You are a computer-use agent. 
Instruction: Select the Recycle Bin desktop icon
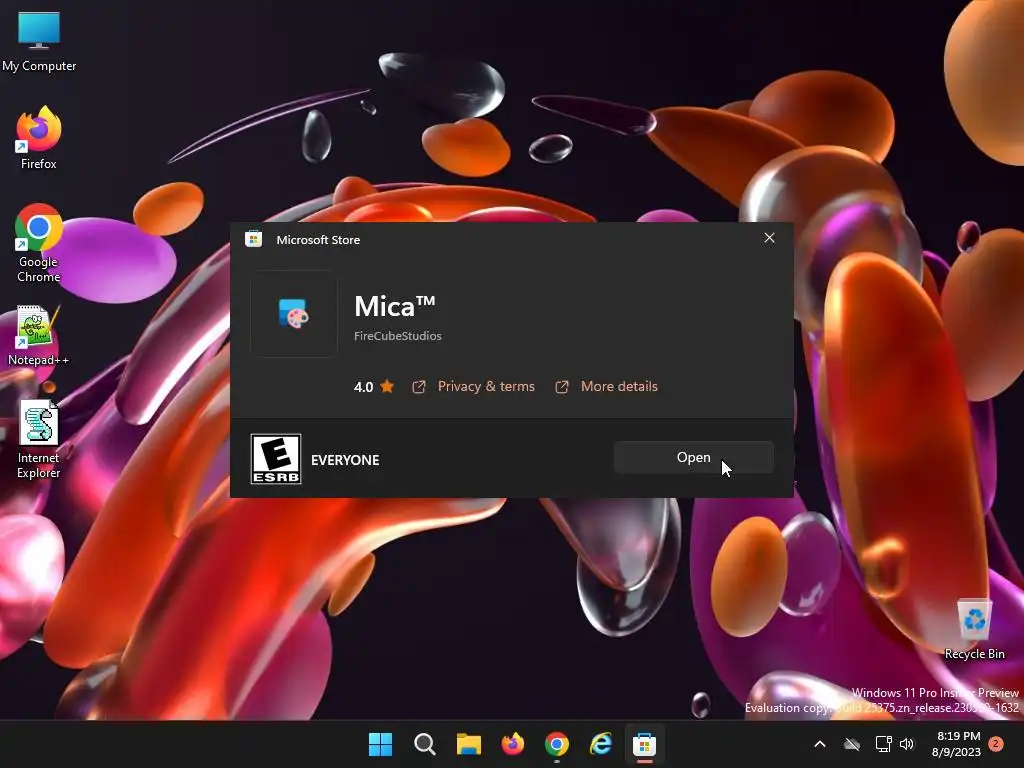click(974, 629)
